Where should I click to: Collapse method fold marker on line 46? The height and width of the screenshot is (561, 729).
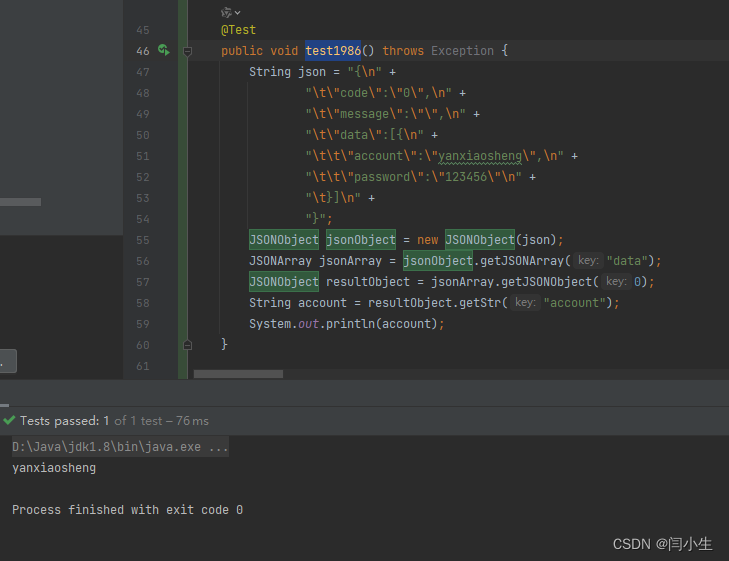tap(187, 51)
